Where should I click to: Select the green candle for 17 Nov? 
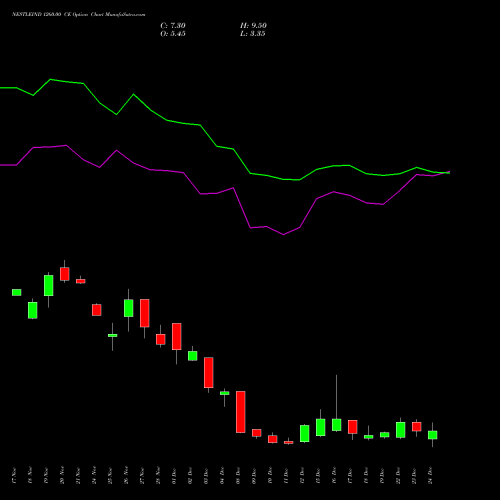point(17,292)
